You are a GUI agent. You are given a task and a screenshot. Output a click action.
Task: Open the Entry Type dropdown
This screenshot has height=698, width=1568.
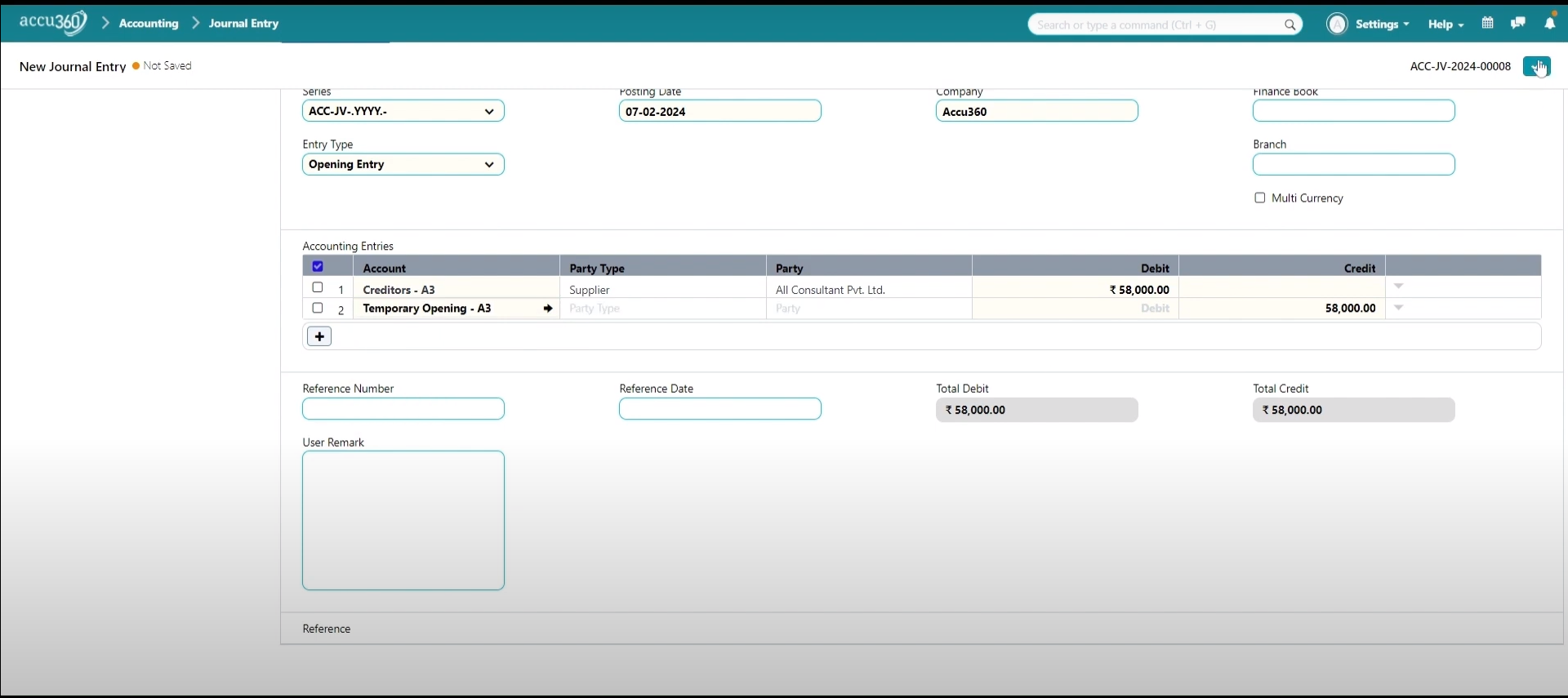tap(403, 164)
